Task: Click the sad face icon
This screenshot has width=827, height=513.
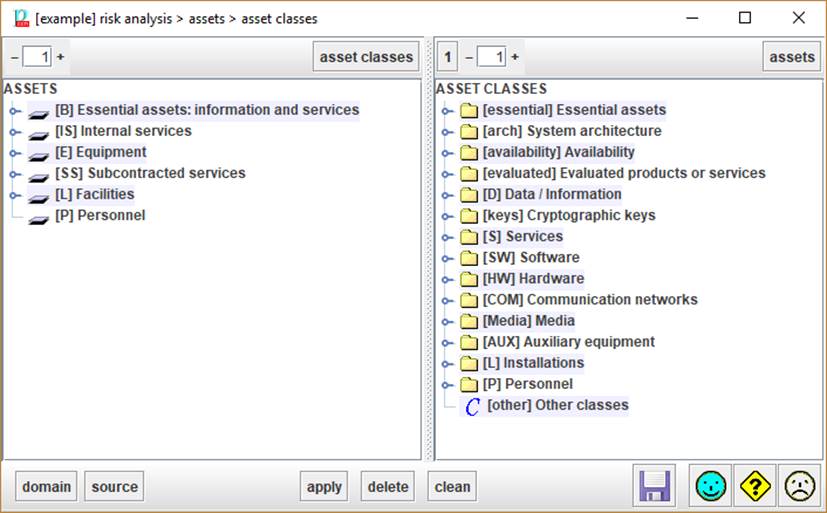Action: (x=798, y=486)
